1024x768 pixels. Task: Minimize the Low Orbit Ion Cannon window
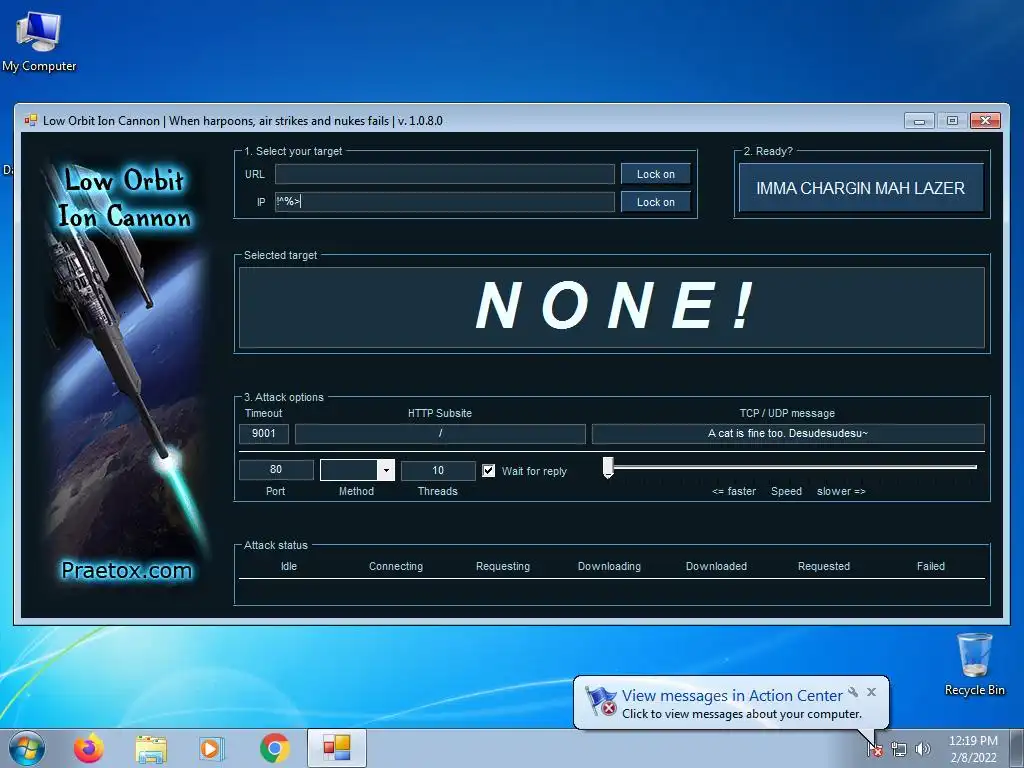(920, 121)
